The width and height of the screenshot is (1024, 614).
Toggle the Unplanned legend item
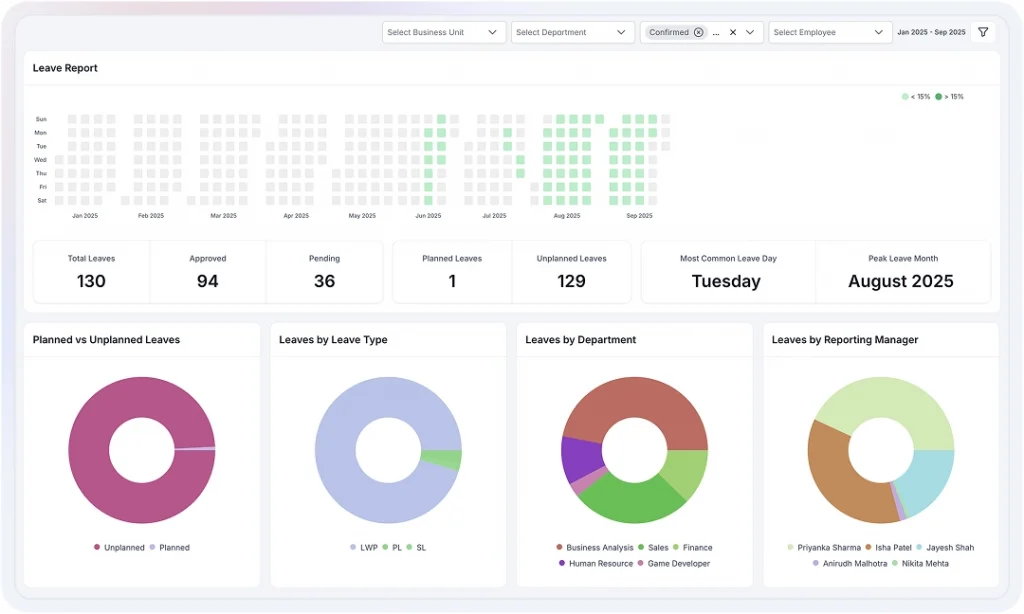click(119, 547)
